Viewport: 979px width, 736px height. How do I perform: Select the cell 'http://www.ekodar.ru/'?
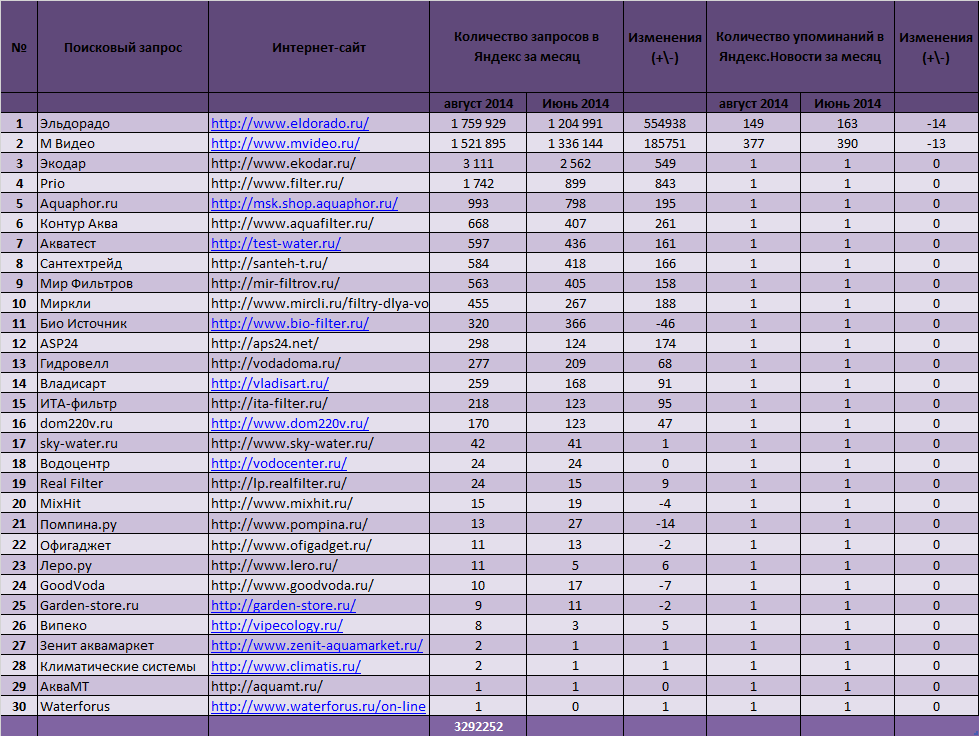[319, 163]
